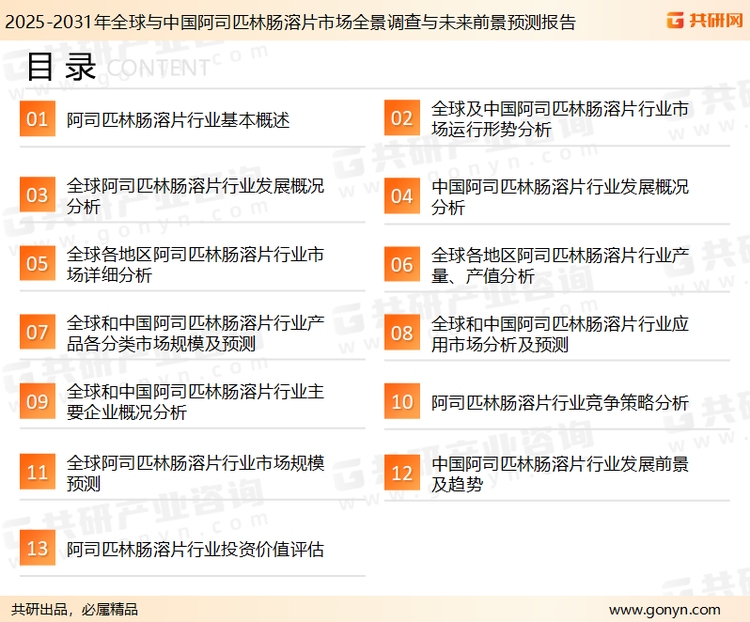This screenshot has height=622, width=750.
Task: Click the orange 11 chapter number box
Action: (x=37, y=472)
